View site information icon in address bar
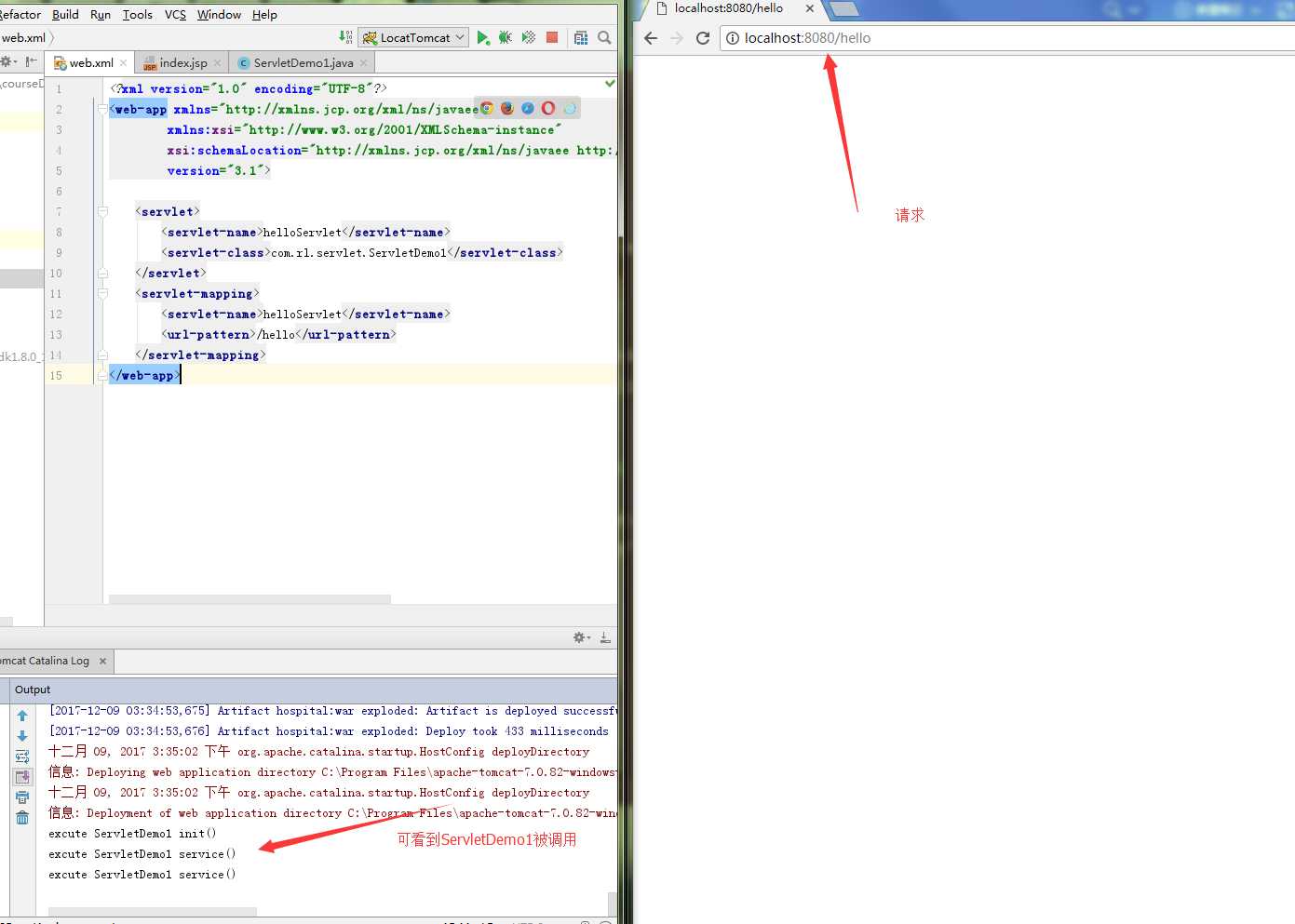 point(733,38)
